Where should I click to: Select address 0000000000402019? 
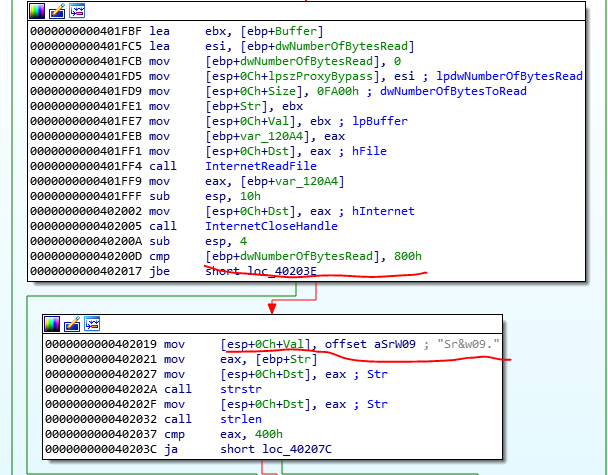[101, 344]
